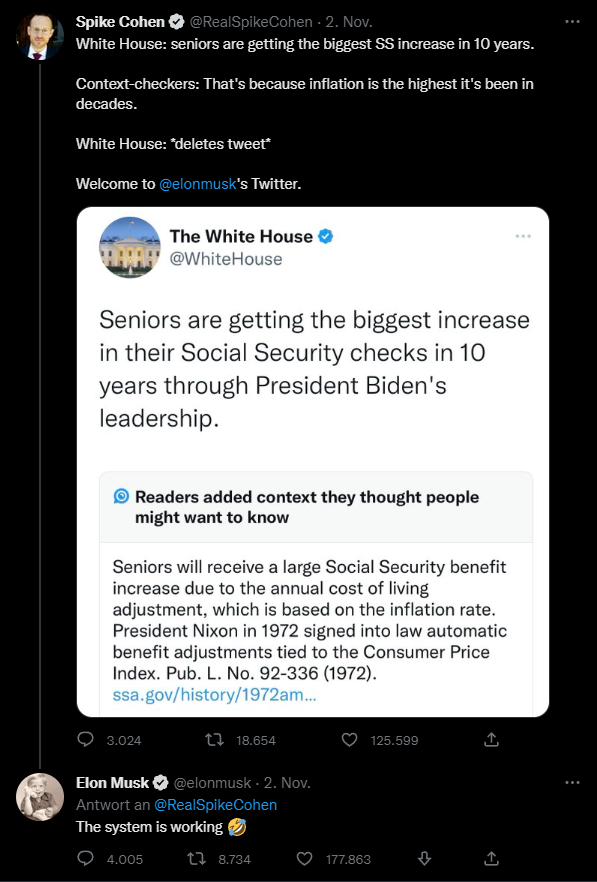Open more options for Spike Cohen's tweet
Image resolution: width=597 pixels, height=882 pixels.
click(x=572, y=21)
